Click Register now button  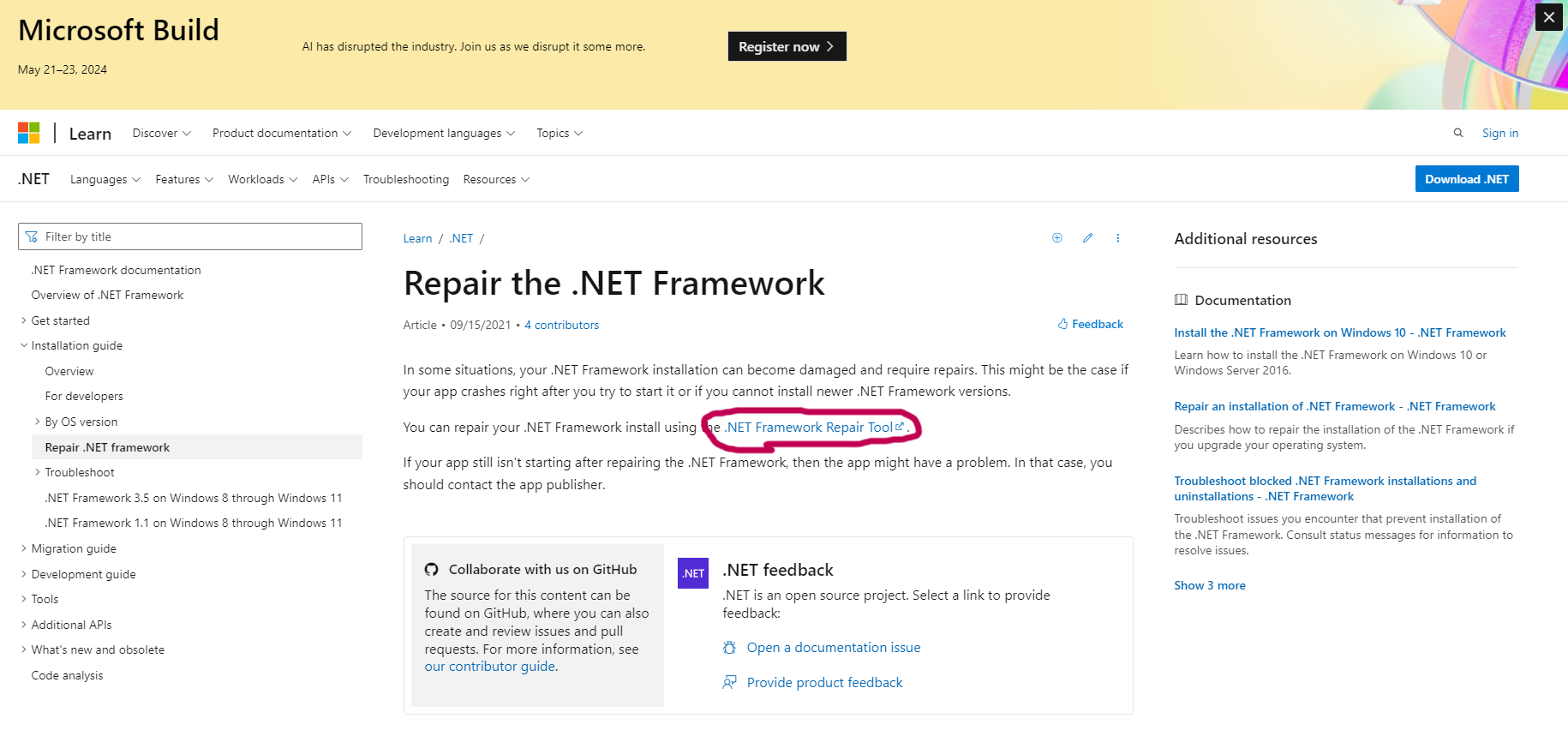point(787,46)
